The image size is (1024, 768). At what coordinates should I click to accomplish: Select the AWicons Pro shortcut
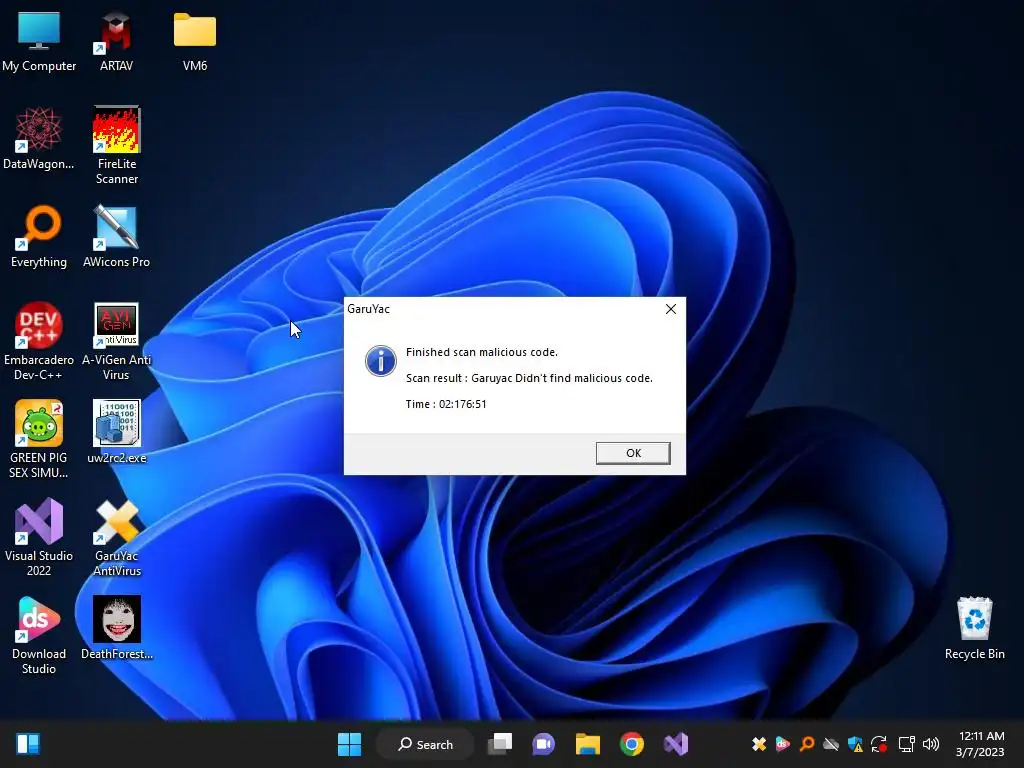click(x=116, y=236)
